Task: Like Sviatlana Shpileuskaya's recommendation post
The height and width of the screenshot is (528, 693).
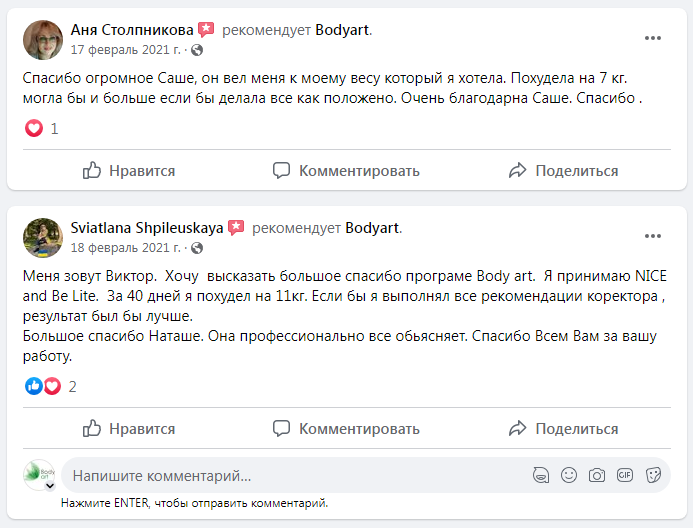Action: click(x=129, y=429)
